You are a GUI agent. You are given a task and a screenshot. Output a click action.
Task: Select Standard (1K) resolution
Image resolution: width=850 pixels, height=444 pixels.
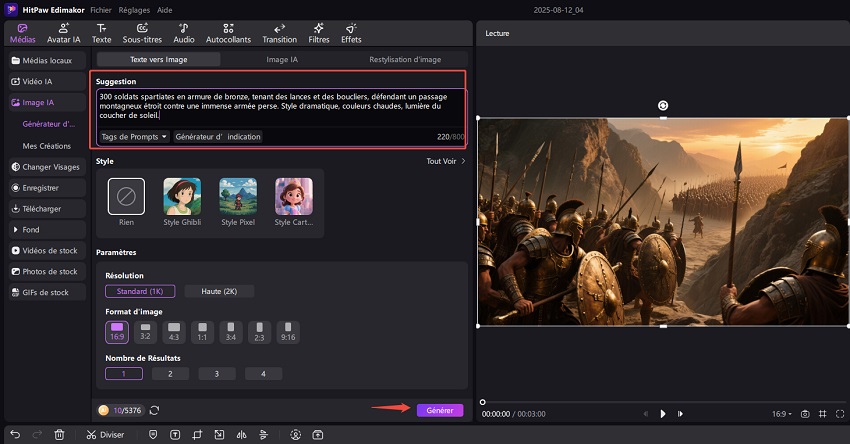point(140,291)
